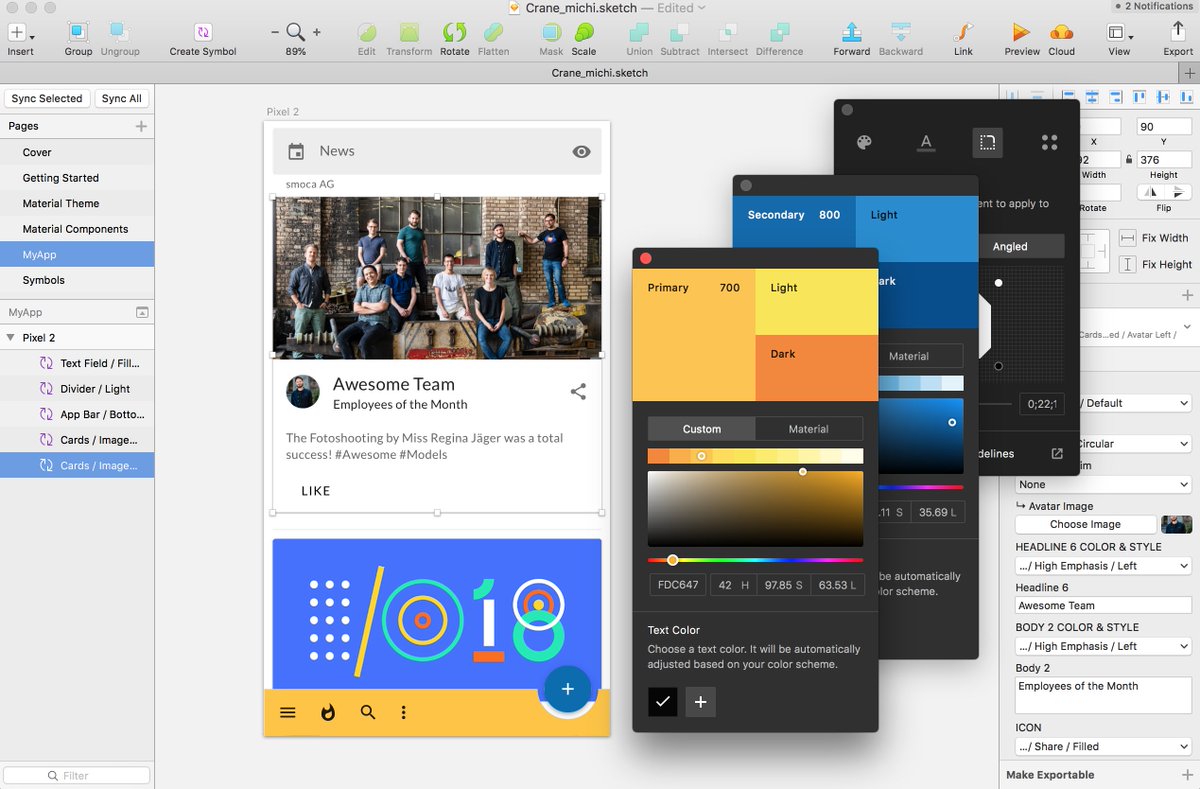1200x789 pixels.
Task: Click the Create Symbol icon
Action: coord(203,33)
